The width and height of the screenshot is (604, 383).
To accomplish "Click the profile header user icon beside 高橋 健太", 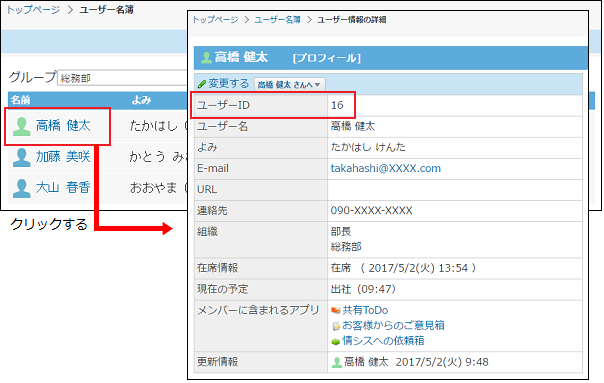I will pyautogui.click(x=206, y=57).
